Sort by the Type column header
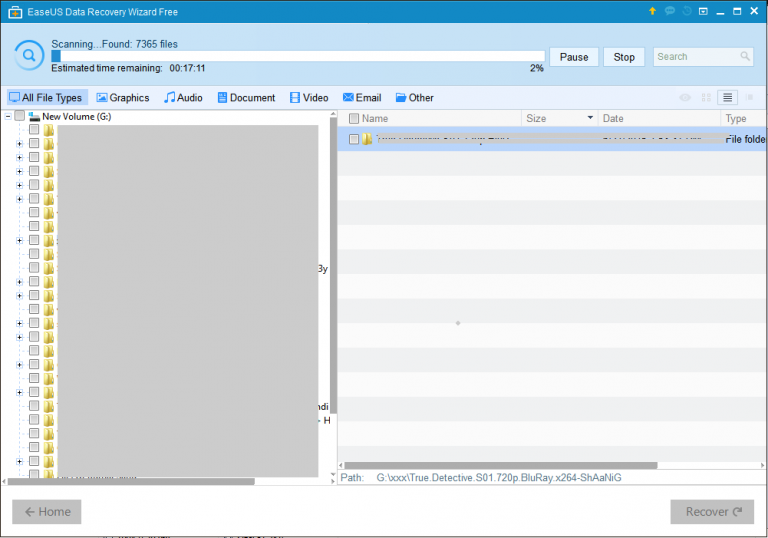768x538 pixels. tap(736, 119)
